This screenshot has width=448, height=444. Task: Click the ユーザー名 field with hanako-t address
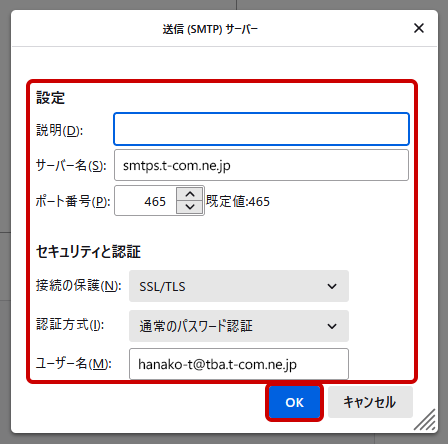pyautogui.click(x=239, y=364)
